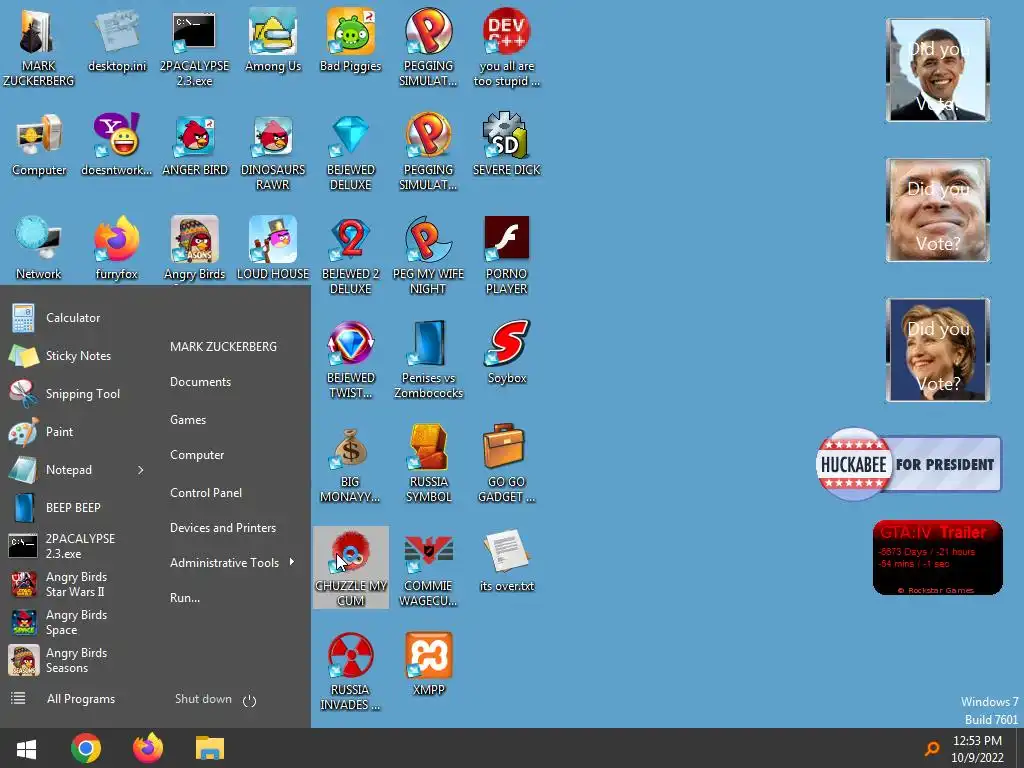Viewport: 1024px width, 768px height.
Task: Open the desktop.ini file icon
Action: point(117,40)
